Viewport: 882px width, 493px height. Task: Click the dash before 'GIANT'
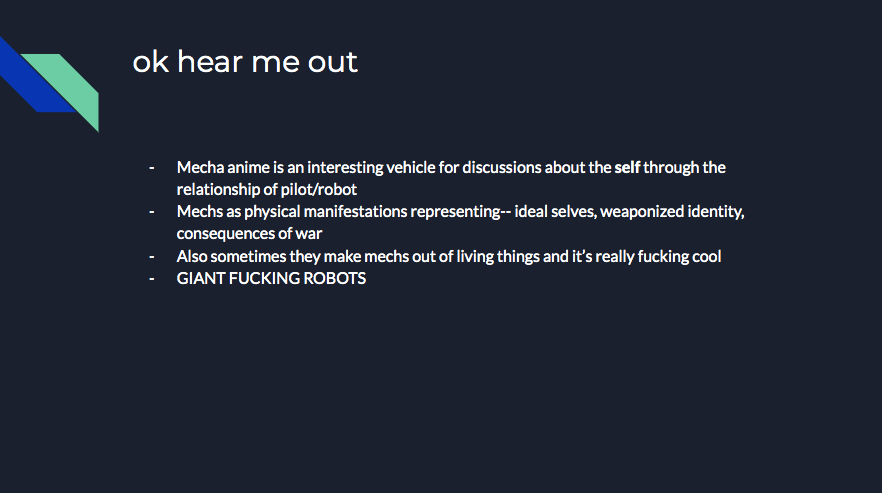pos(152,278)
